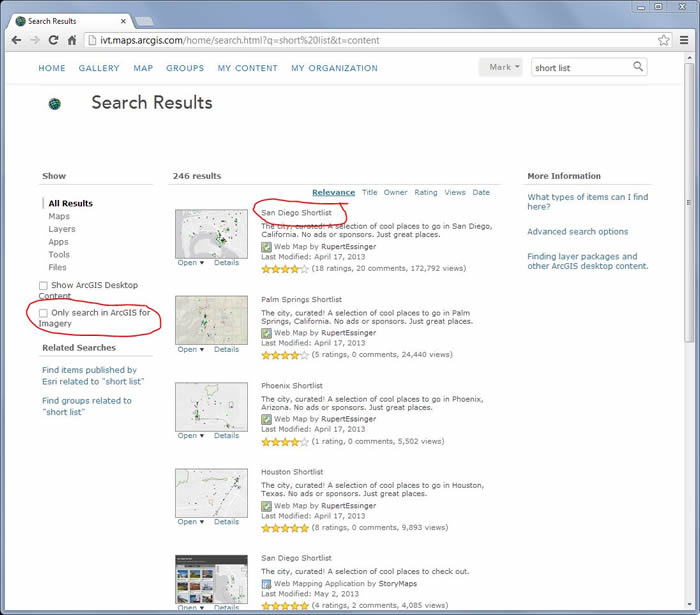Go to HOME navigation item
Viewport: 700px width, 615px height.
point(52,68)
